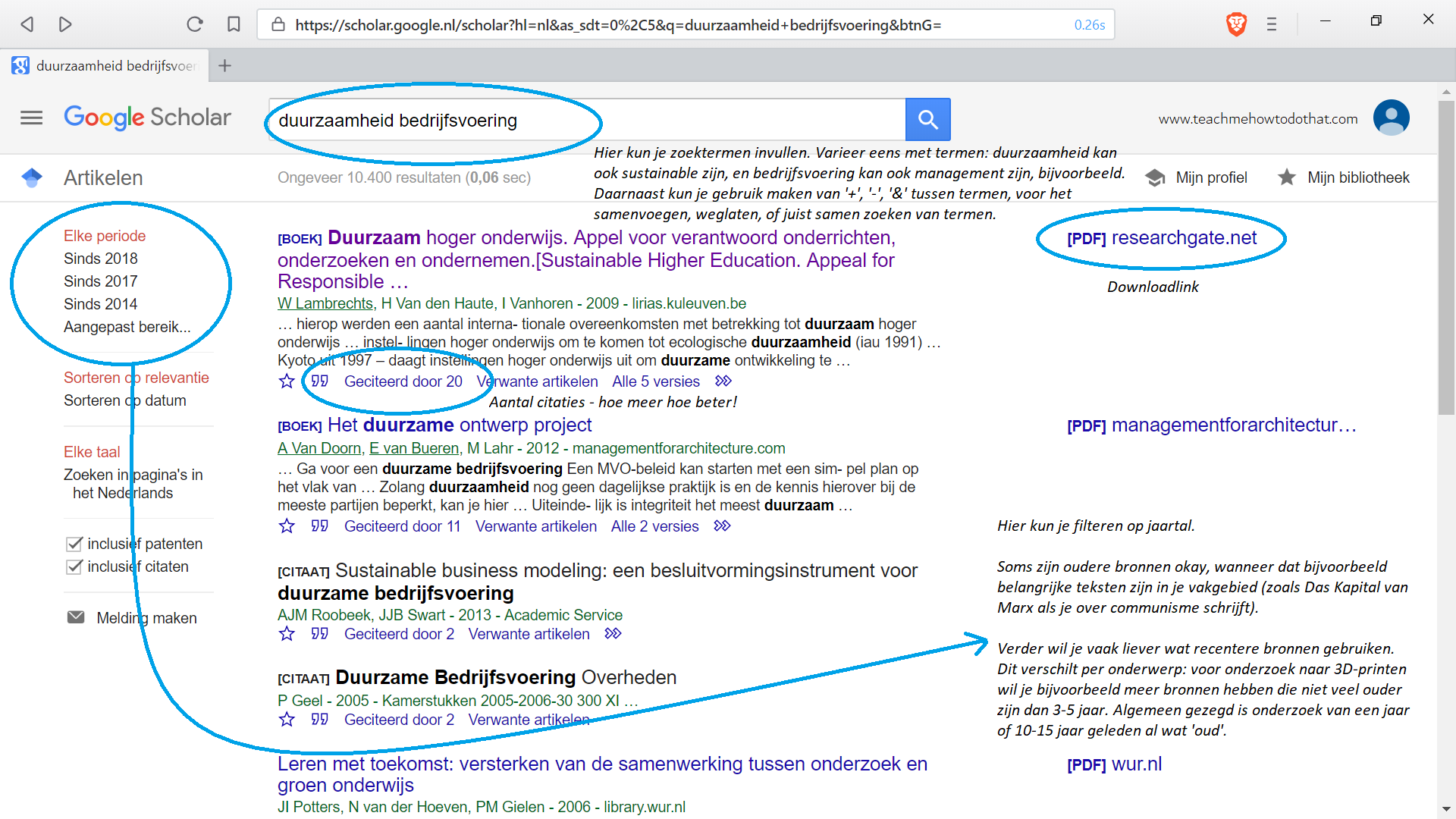Go forward with the browser forward arrow
This screenshot has width=1456, height=819.
65,24
